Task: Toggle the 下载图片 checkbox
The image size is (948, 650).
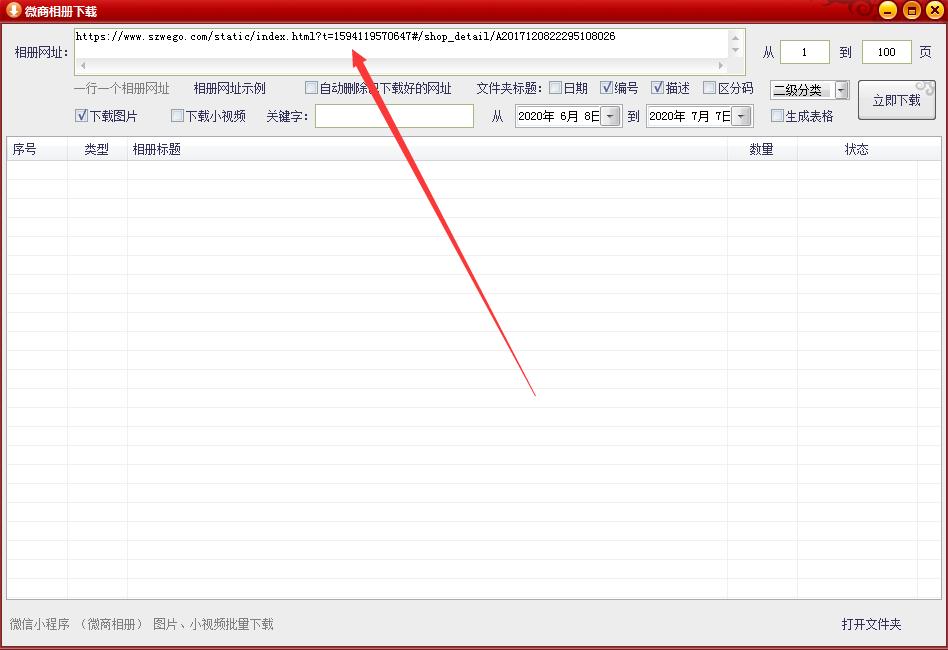Action: pos(82,115)
